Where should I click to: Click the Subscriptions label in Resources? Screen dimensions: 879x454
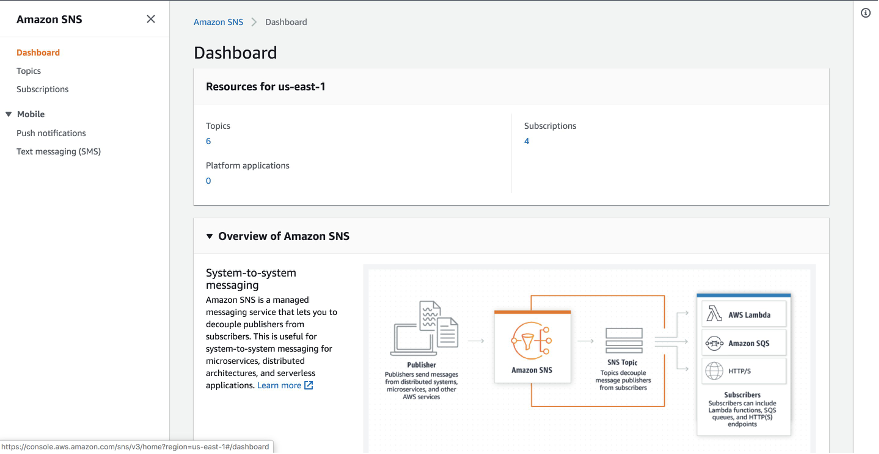point(550,126)
